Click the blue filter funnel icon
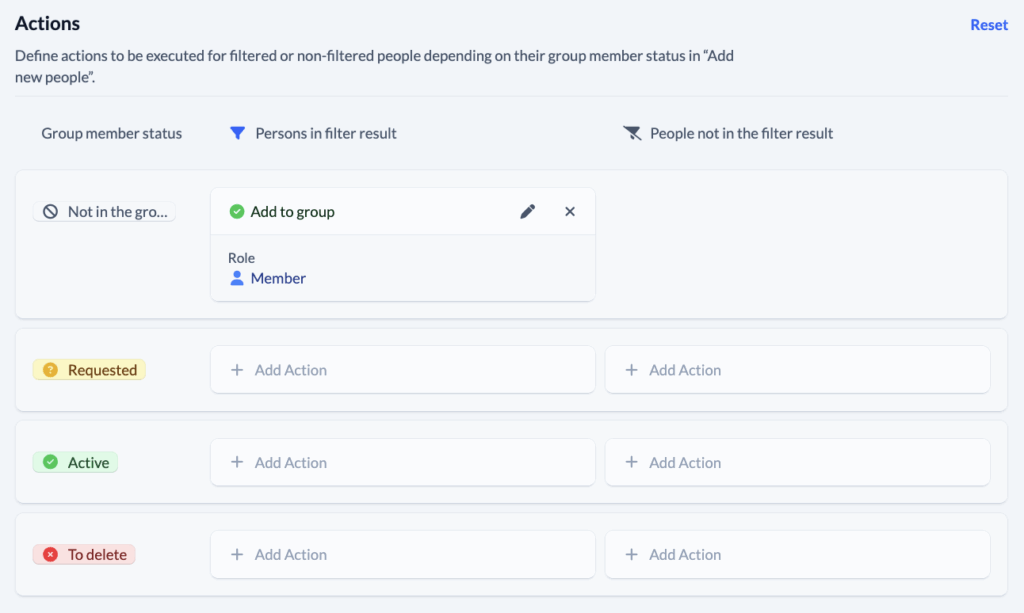Screen dimensions: 1024x613 point(239,132)
